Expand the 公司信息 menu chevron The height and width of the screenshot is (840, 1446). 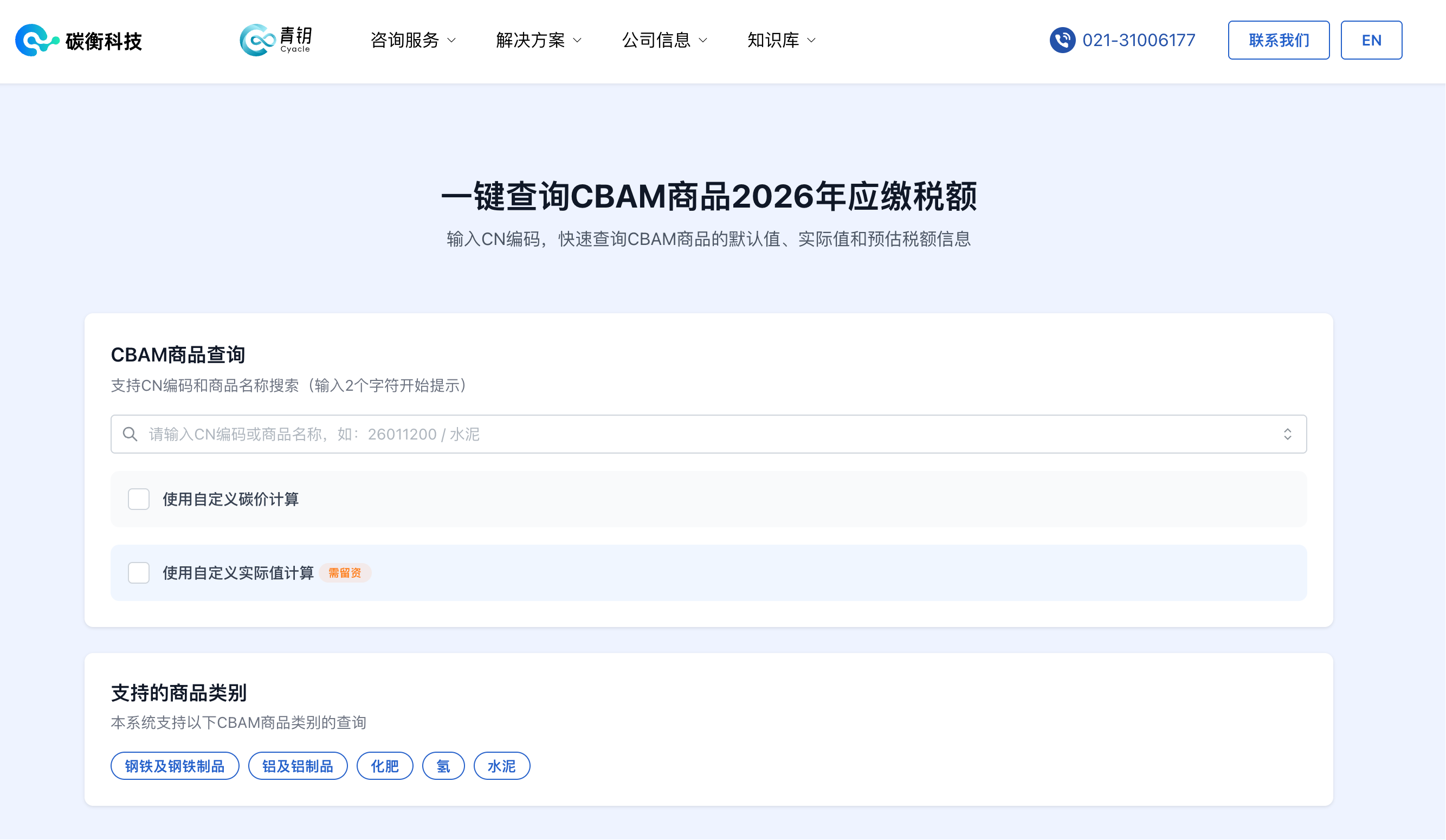703,40
